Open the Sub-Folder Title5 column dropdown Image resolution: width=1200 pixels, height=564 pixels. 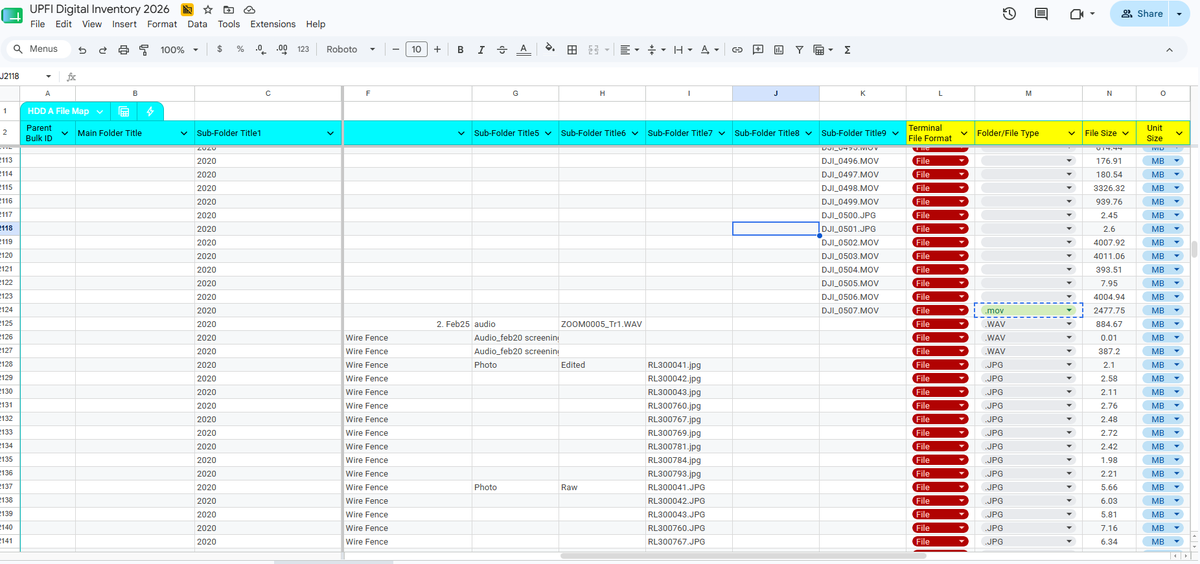tap(548, 133)
